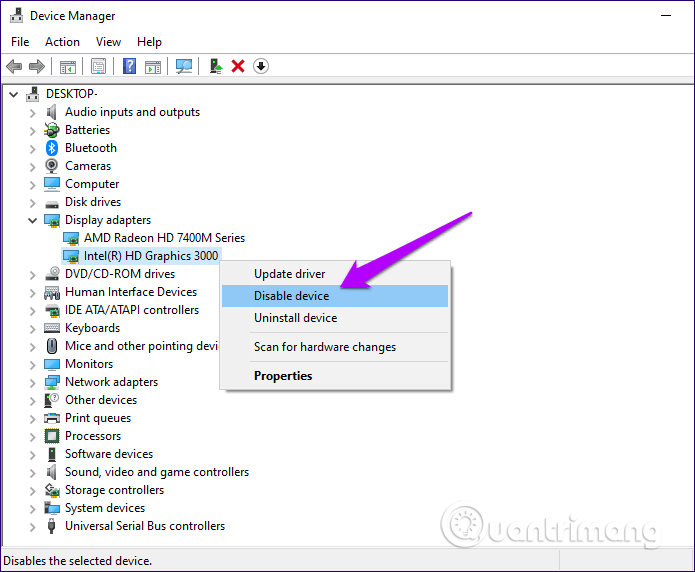The image size is (695, 572).
Task: Minimize the Device Manager window
Action: 666,16
